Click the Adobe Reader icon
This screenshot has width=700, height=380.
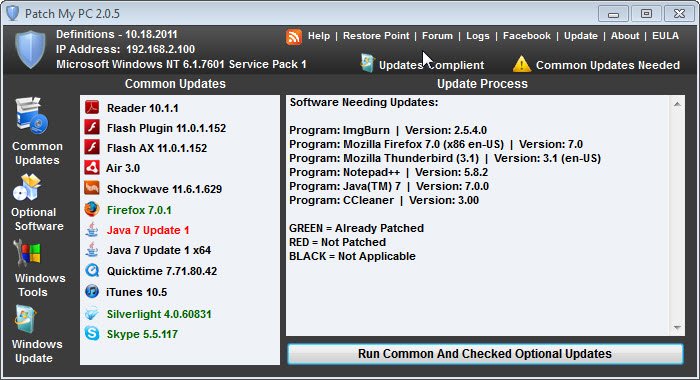92,107
